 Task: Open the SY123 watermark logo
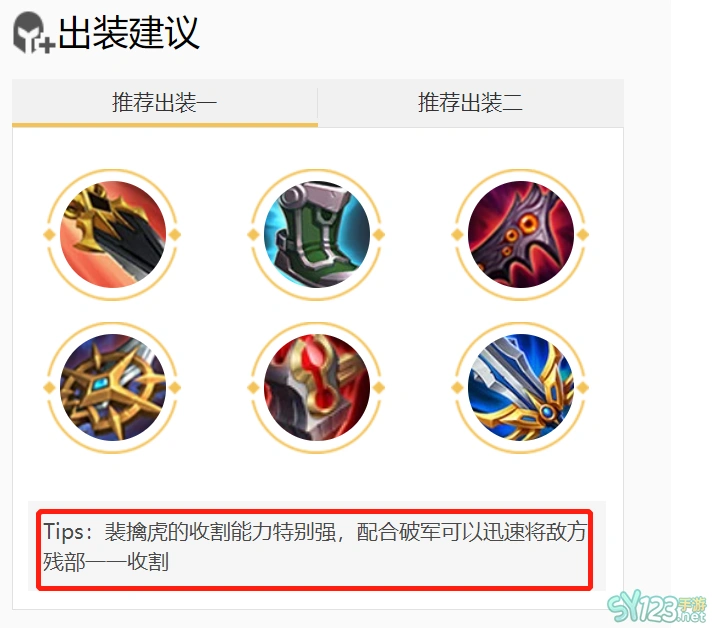point(657,606)
